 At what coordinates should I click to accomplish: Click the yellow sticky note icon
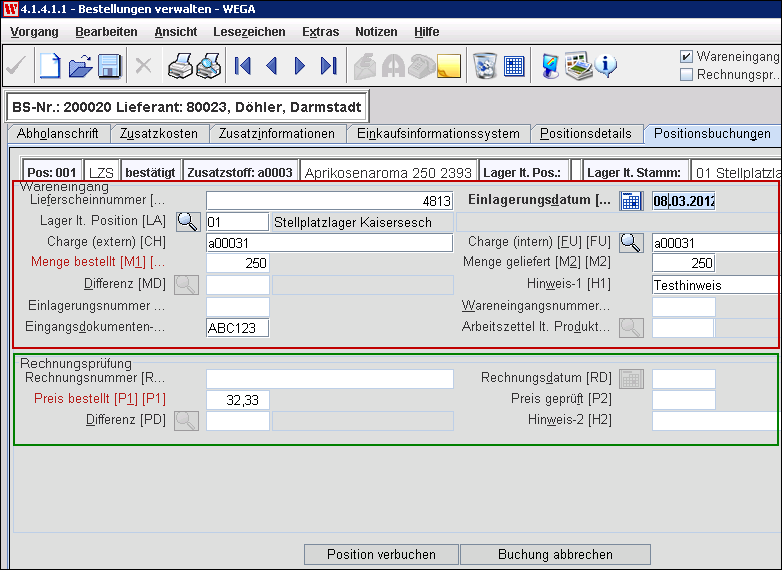(449, 67)
